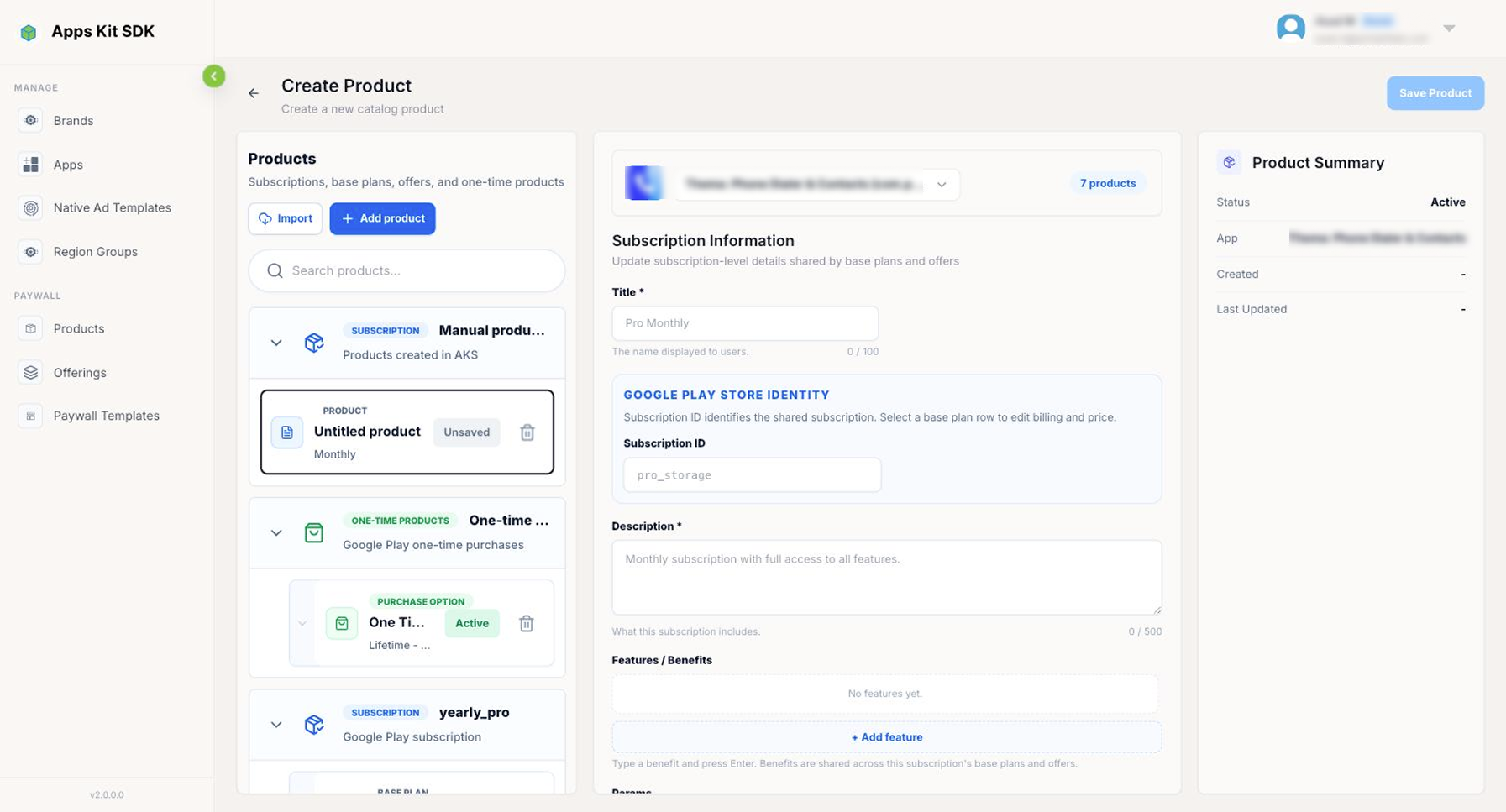Click the Product Summary cube icon
The image size is (1506, 812).
point(1229,163)
